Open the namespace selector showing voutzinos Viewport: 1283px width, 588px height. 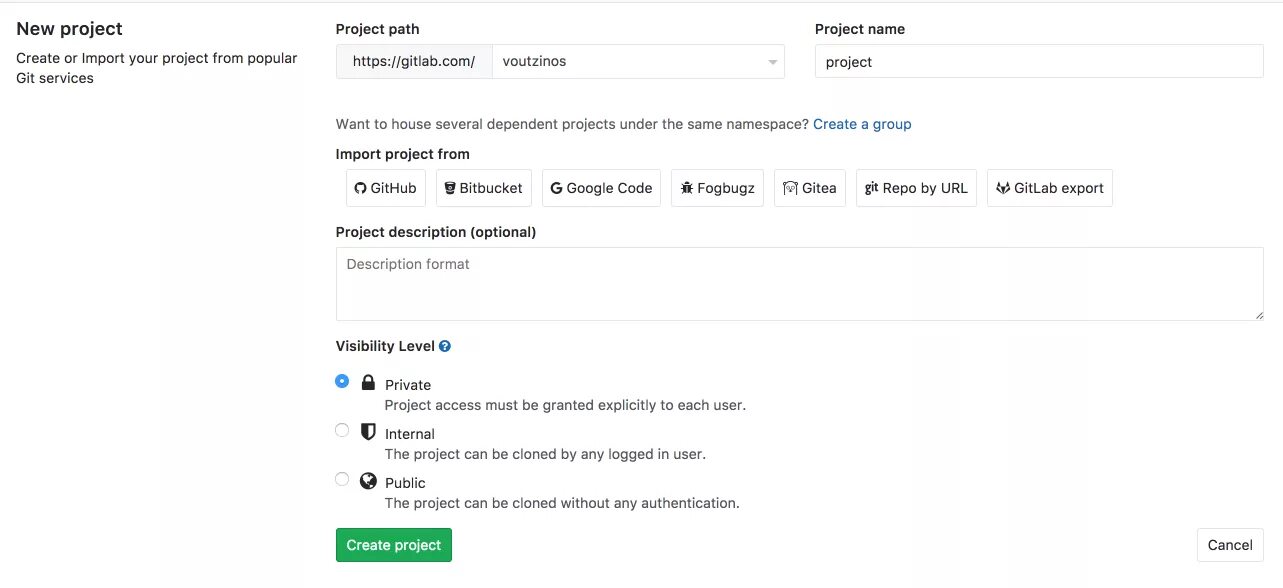(638, 61)
